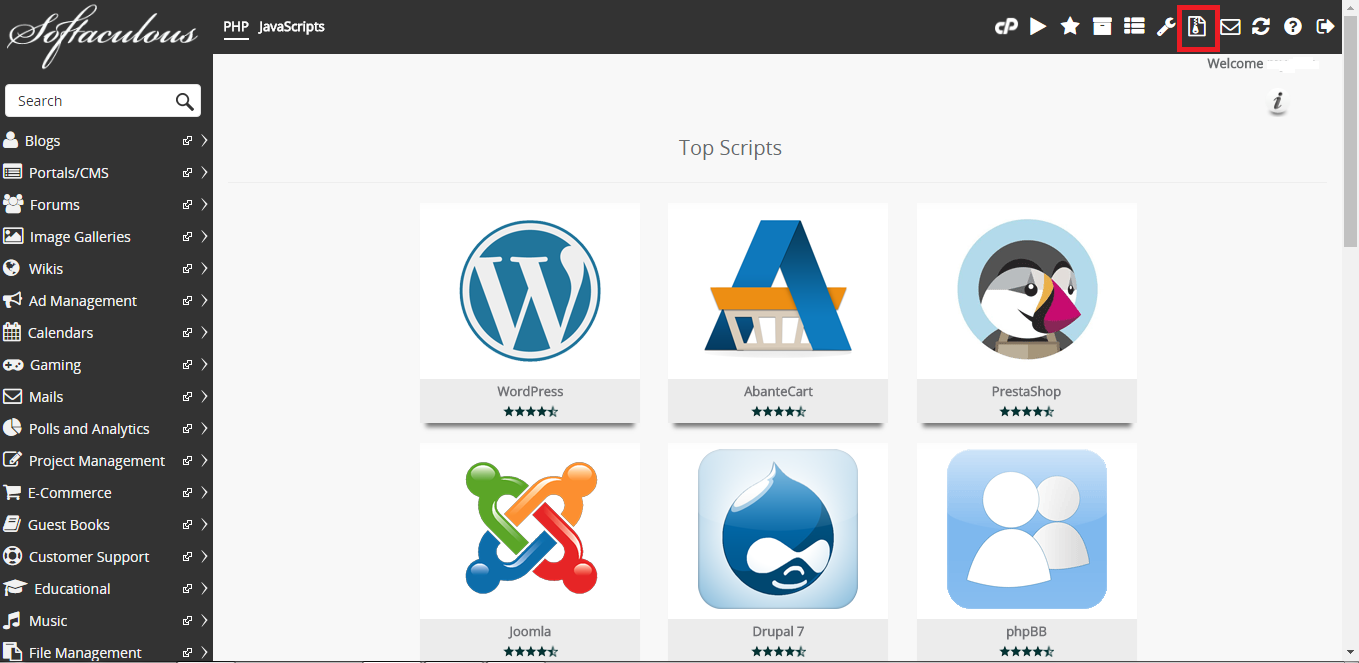
Task: Select Wikis in the sidebar
Action: 46,269
